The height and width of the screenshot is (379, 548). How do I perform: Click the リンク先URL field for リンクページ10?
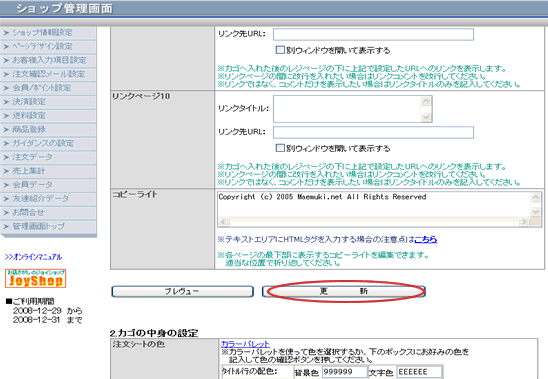(x=373, y=133)
